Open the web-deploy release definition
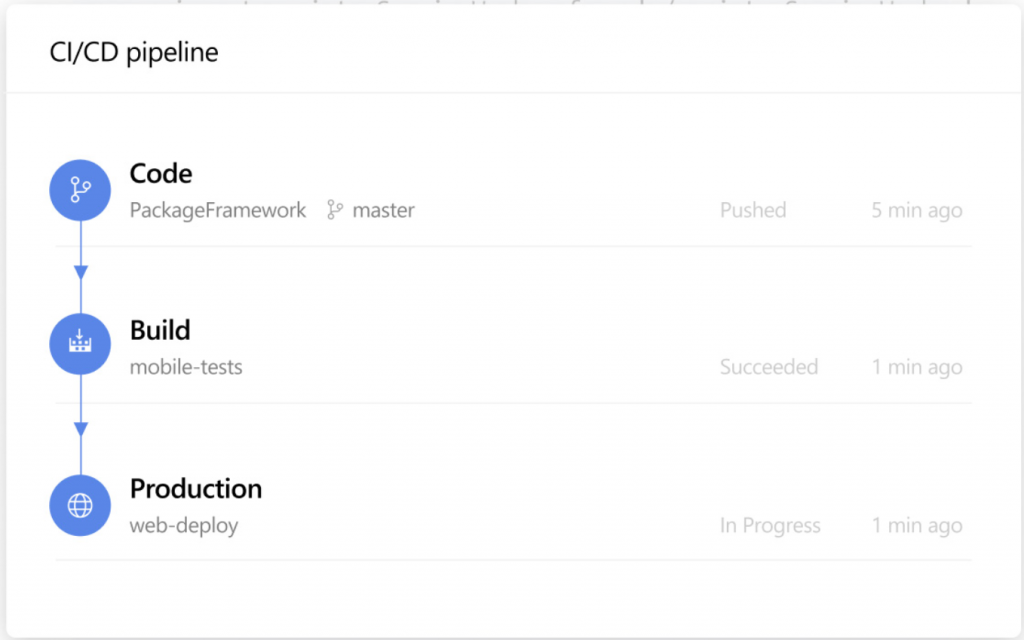Screen dimensions: 1024x640 click(x=184, y=526)
